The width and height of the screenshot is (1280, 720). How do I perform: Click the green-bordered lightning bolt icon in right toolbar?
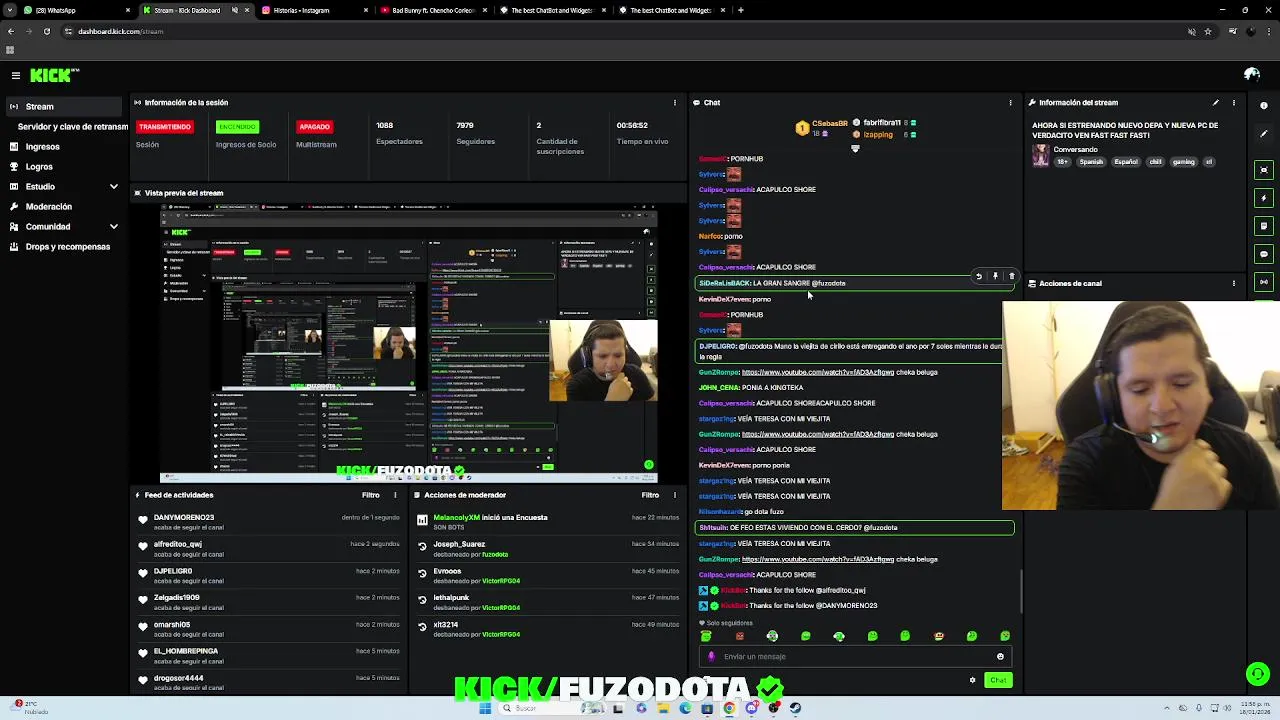tap(1264, 198)
